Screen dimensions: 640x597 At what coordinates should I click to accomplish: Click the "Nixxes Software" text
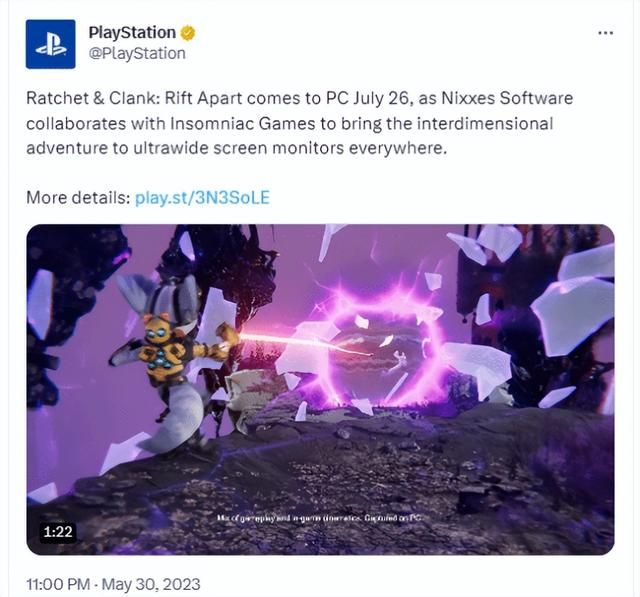507,98
